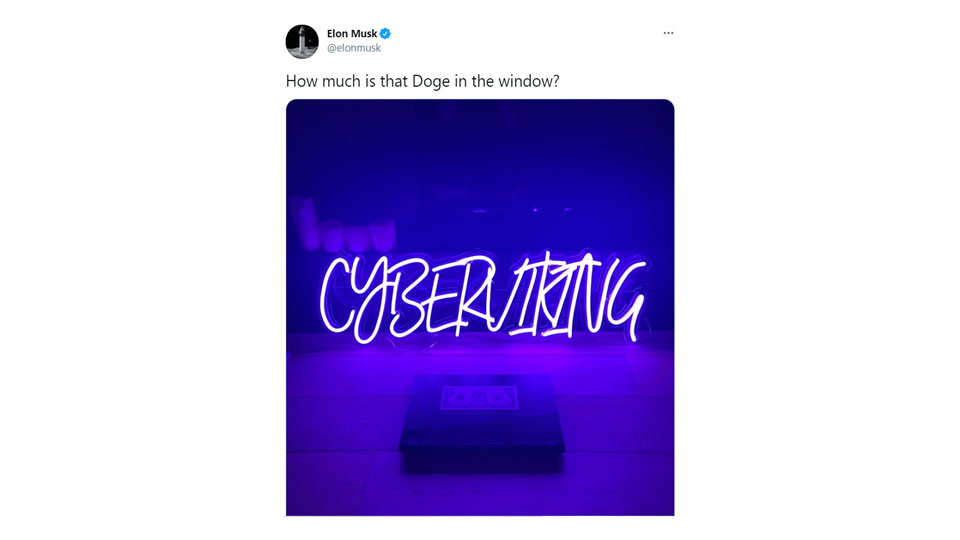960x540 pixels.
Task: Open the purple neon tweet photo
Action: point(480,307)
